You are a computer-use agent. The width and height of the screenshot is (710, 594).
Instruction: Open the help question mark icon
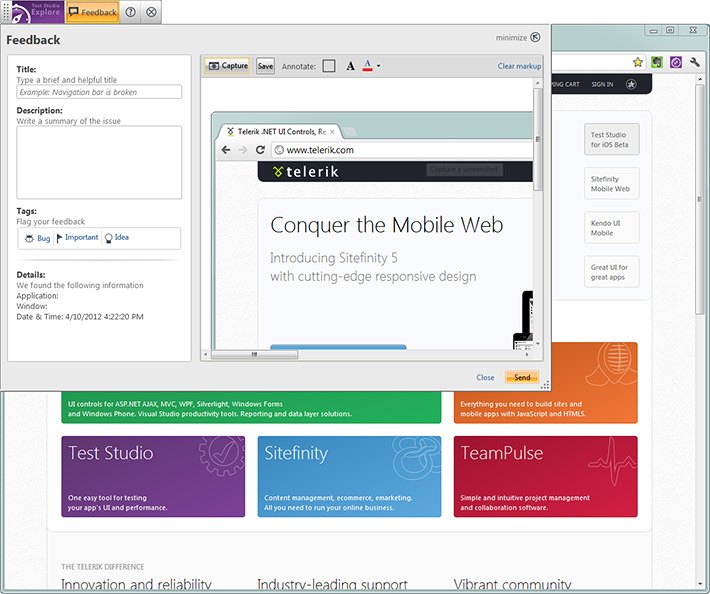click(130, 12)
